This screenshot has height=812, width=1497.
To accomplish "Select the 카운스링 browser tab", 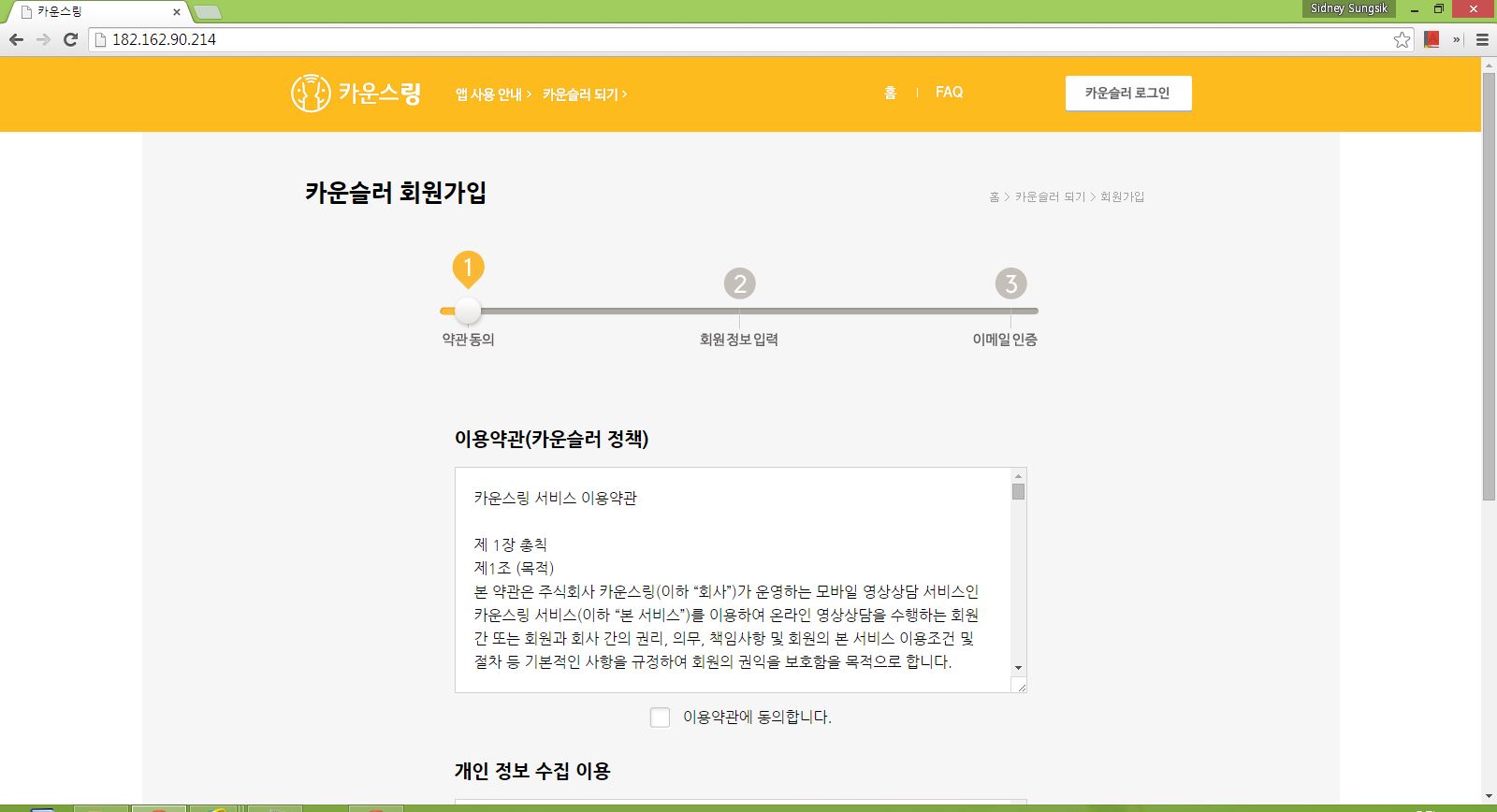I will pyautogui.click(x=99, y=12).
